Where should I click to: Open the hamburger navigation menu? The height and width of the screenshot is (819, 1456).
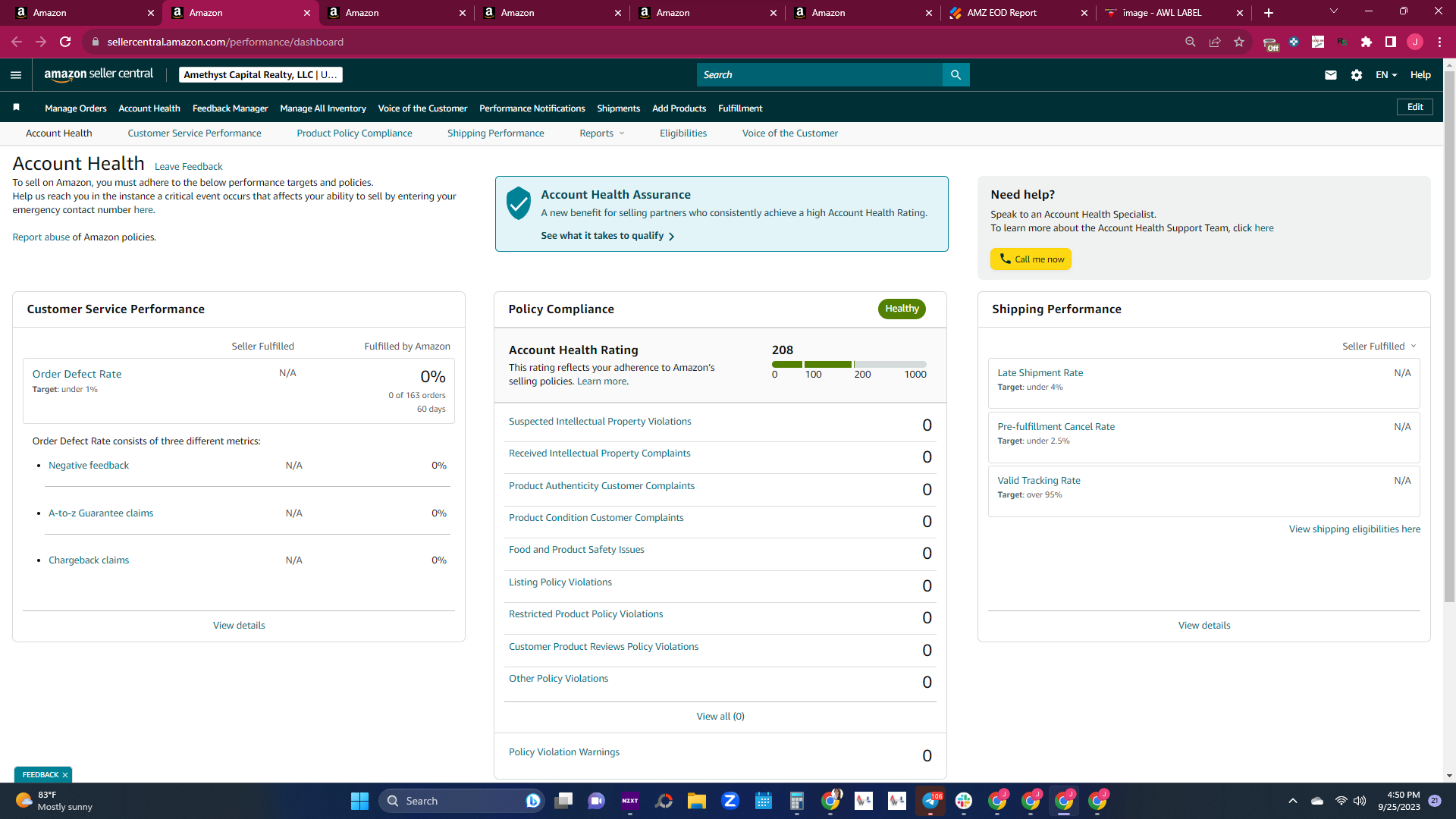point(16,75)
